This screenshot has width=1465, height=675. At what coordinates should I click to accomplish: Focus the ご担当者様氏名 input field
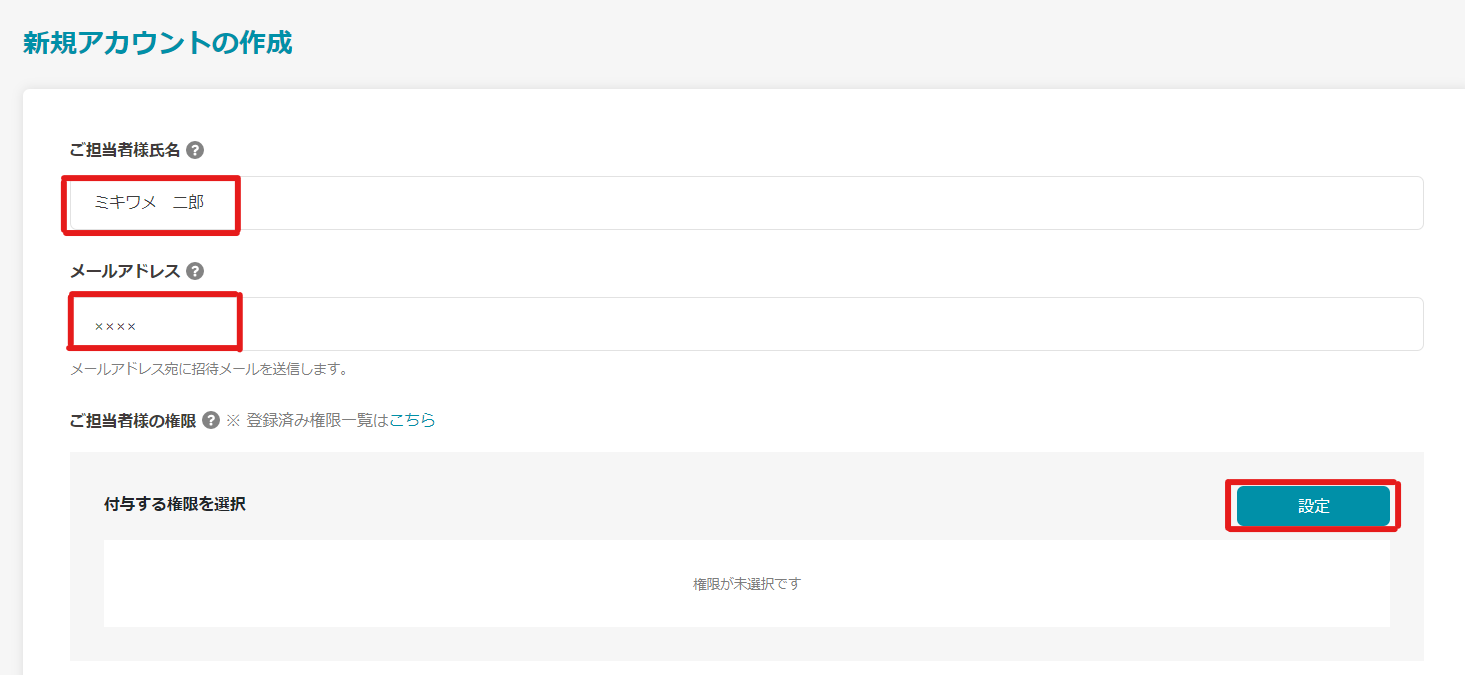tap(800, 203)
